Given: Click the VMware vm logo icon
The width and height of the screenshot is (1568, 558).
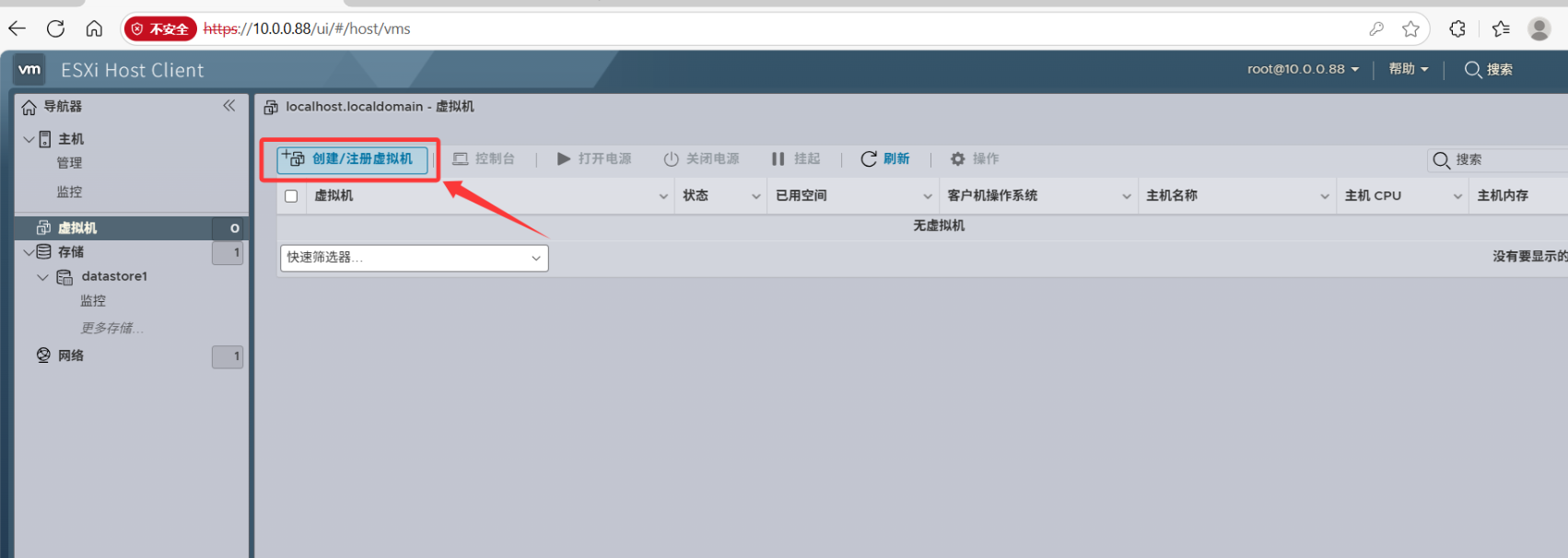Looking at the screenshot, I should pos(29,70).
